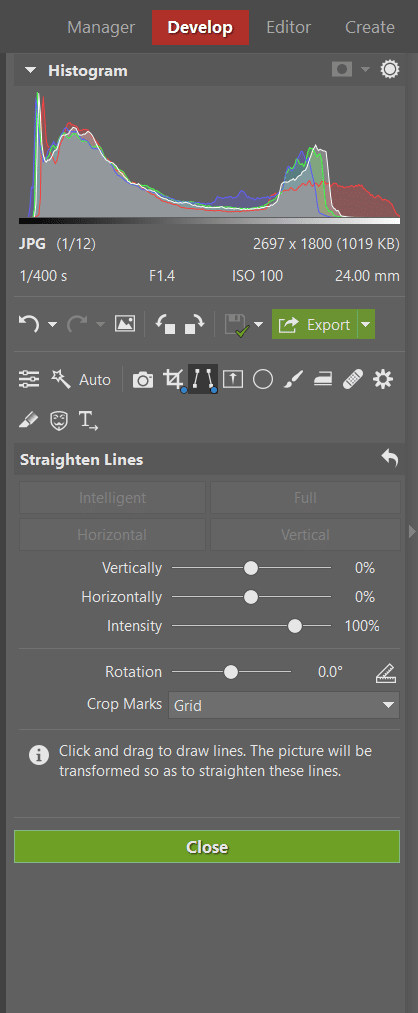Select the Radial Filter circle icon
The image size is (418, 1013).
click(x=262, y=379)
